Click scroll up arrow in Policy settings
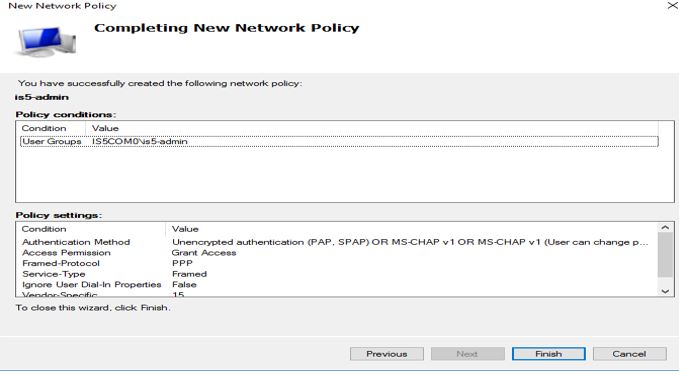679x374 pixels. click(x=665, y=227)
